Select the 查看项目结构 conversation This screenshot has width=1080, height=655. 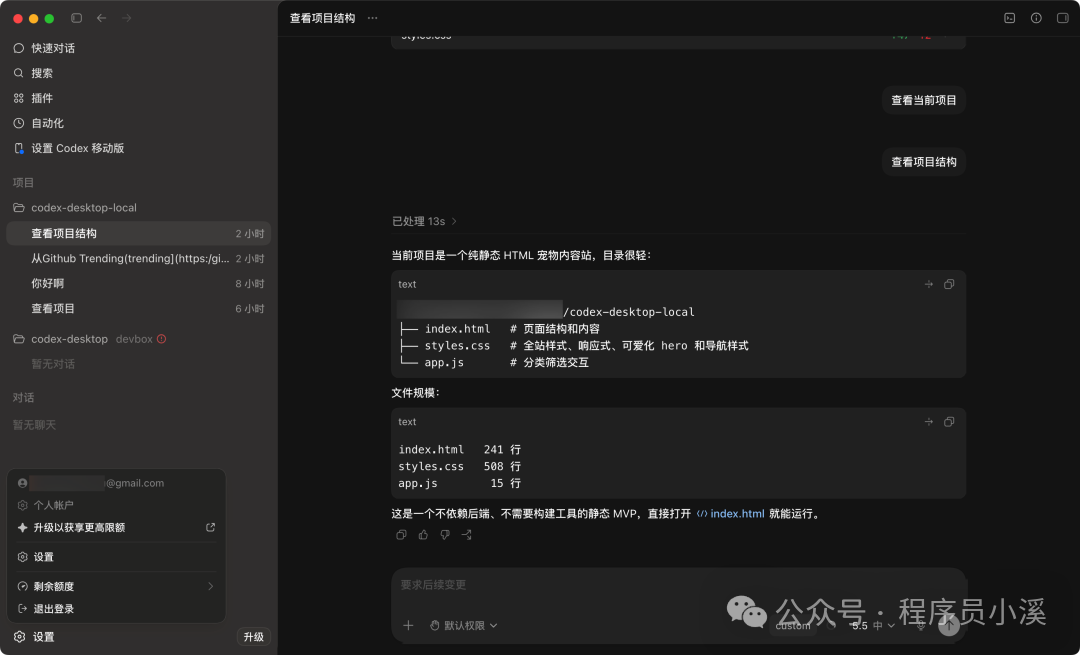(138, 233)
